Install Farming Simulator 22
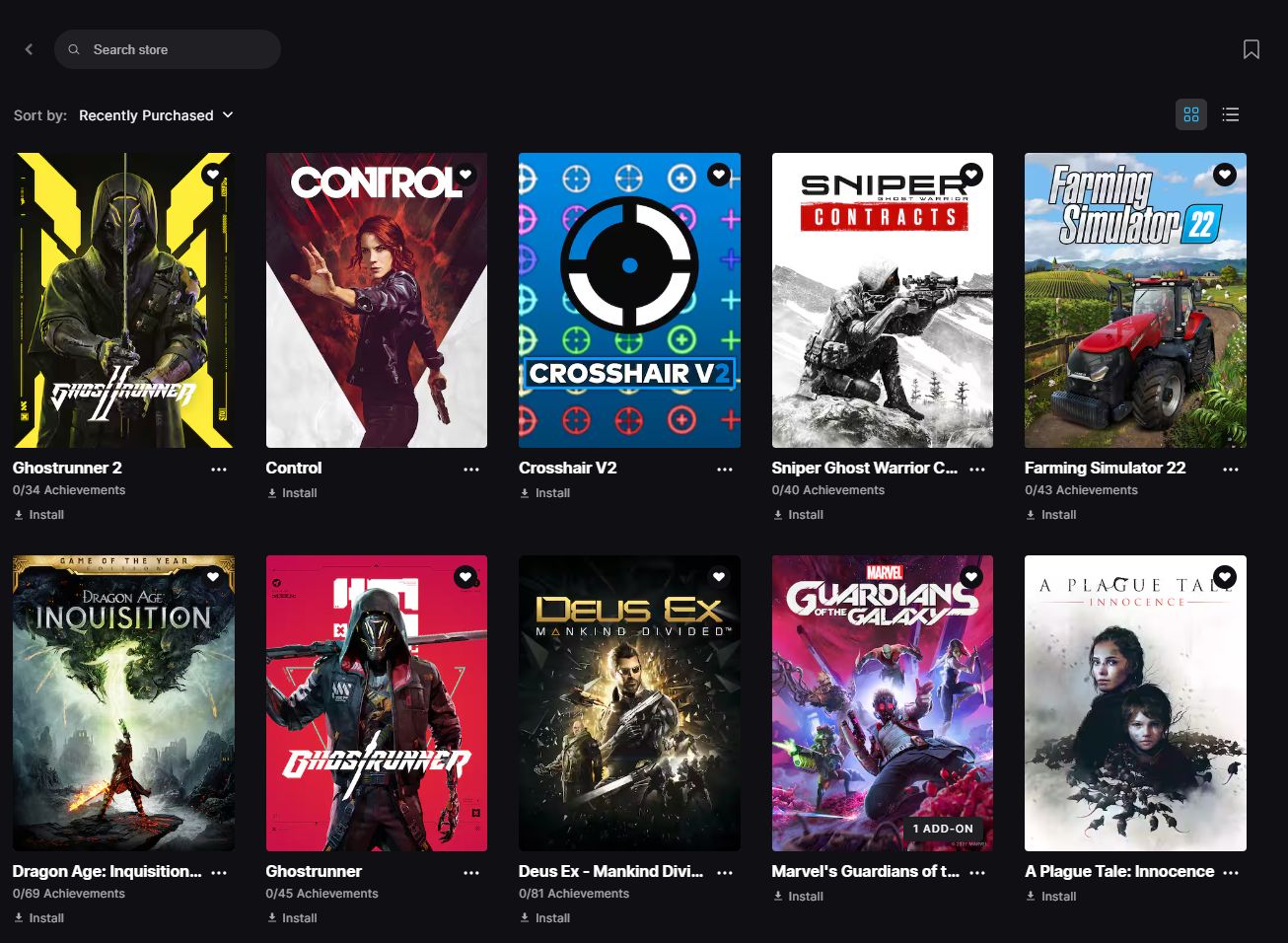This screenshot has height=943, width=1288. coord(1050,515)
